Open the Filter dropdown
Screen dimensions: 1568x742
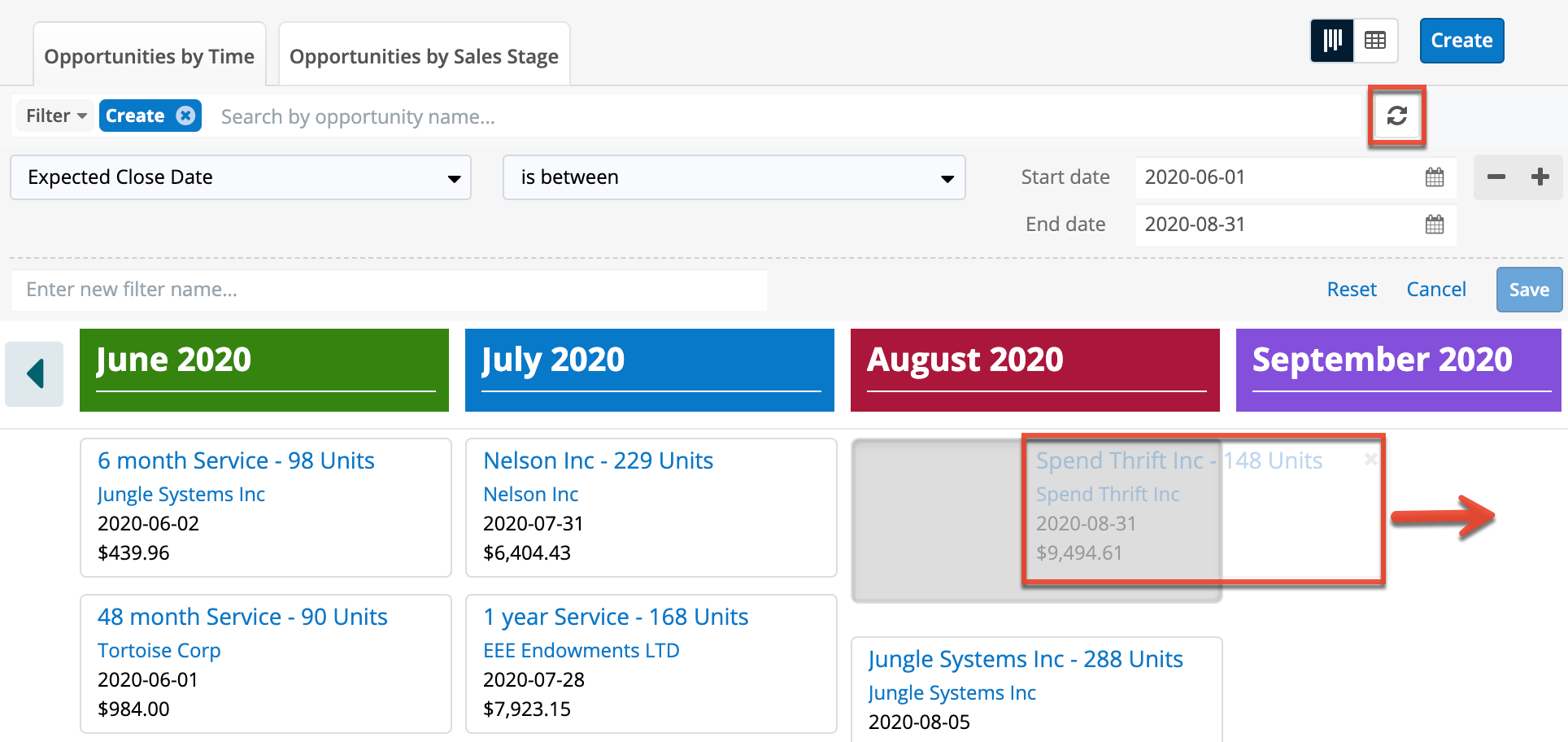click(55, 116)
